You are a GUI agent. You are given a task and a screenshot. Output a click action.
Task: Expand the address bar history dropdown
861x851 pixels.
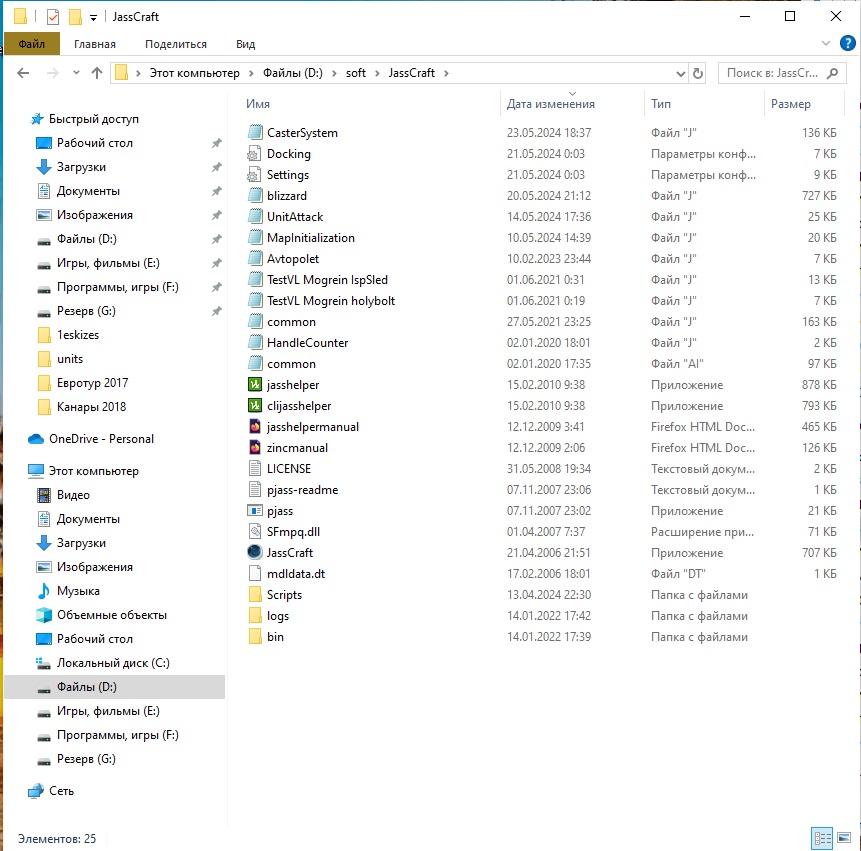[x=681, y=74]
